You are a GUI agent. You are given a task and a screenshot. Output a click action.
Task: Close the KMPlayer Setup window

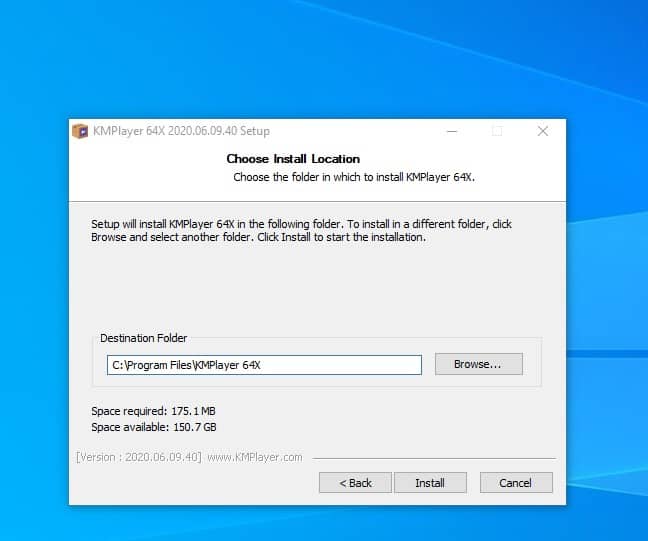point(543,131)
